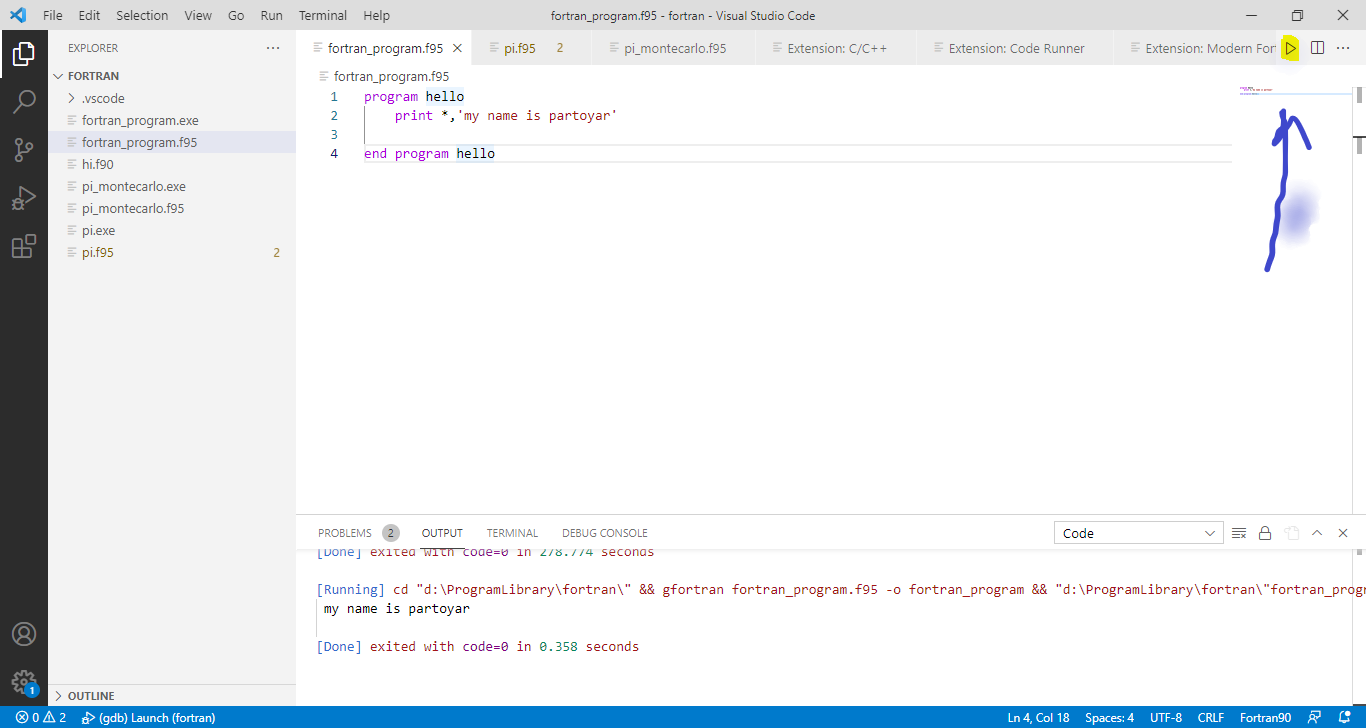
Task: Click Fortran90 language mode in status bar
Action: point(1265,717)
